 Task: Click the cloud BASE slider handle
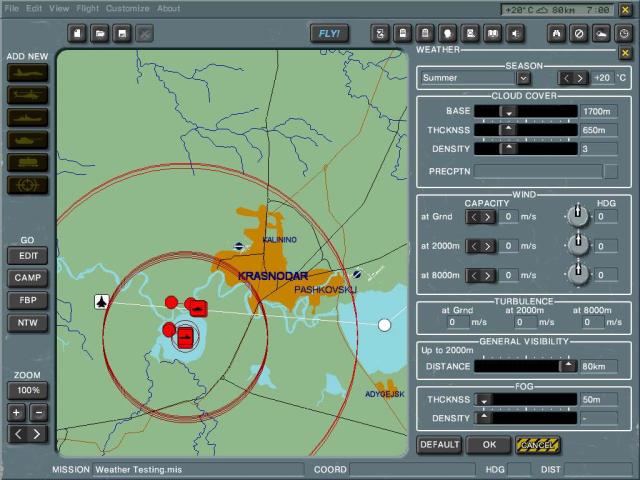[508, 111]
